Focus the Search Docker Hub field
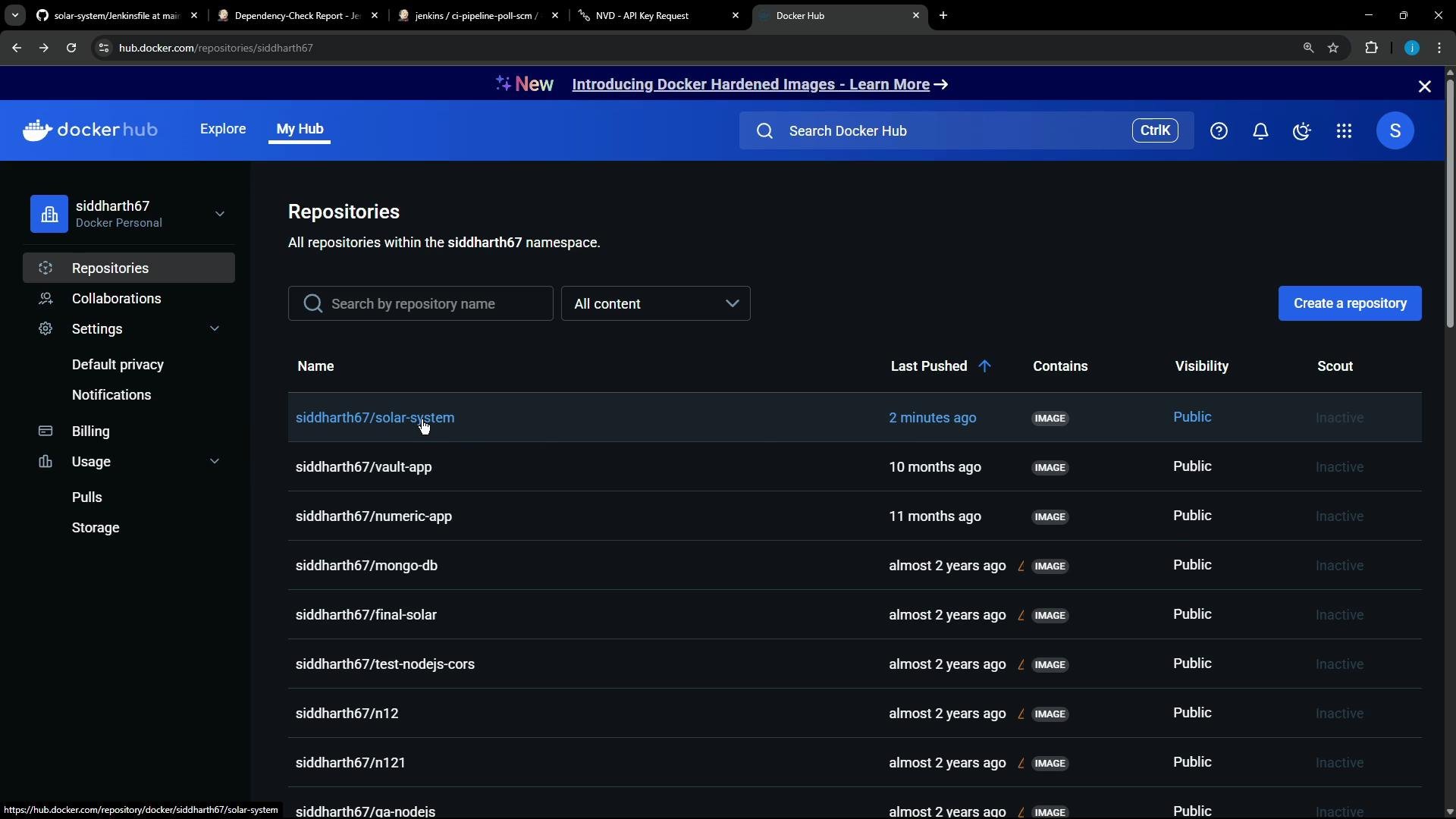The image size is (1456, 819). (x=966, y=131)
